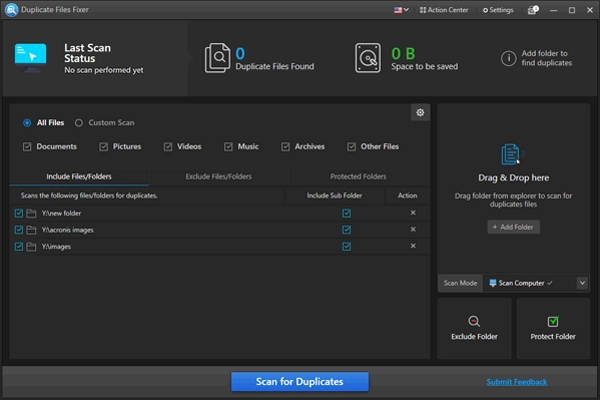
Task: Click the Last Scan Status monitor icon
Action: [31, 57]
